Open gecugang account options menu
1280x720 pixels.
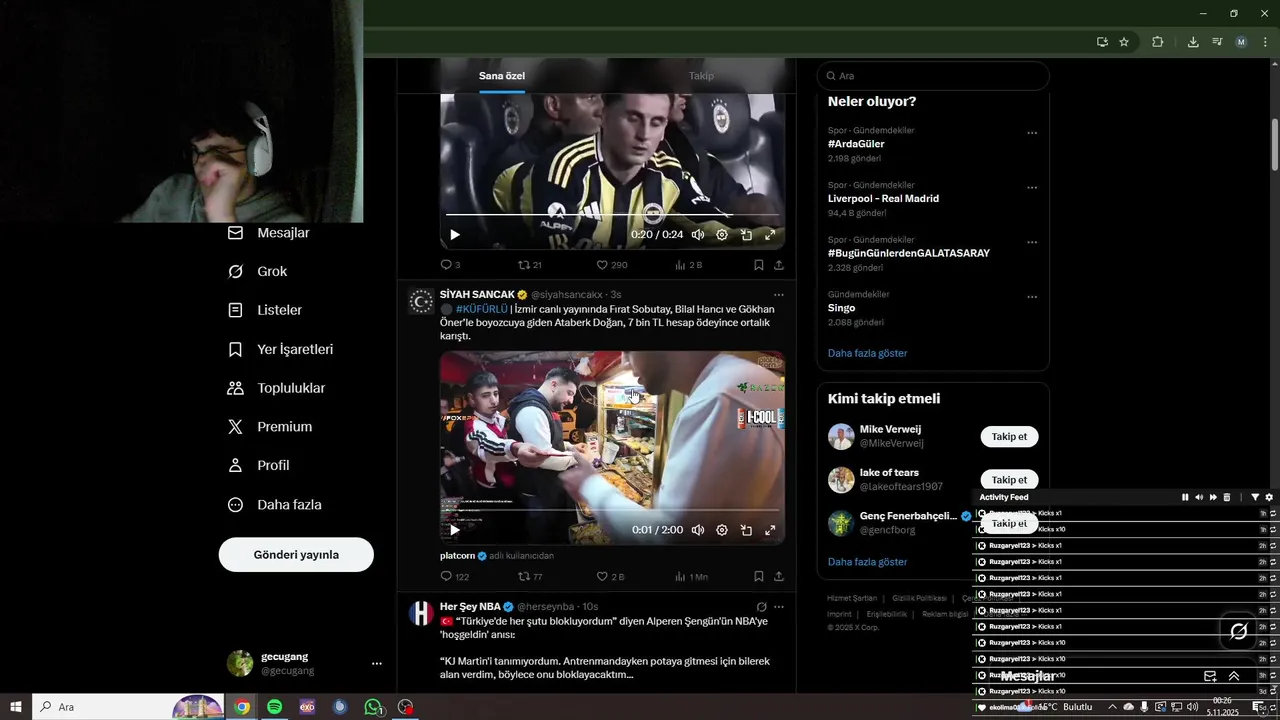(x=377, y=664)
